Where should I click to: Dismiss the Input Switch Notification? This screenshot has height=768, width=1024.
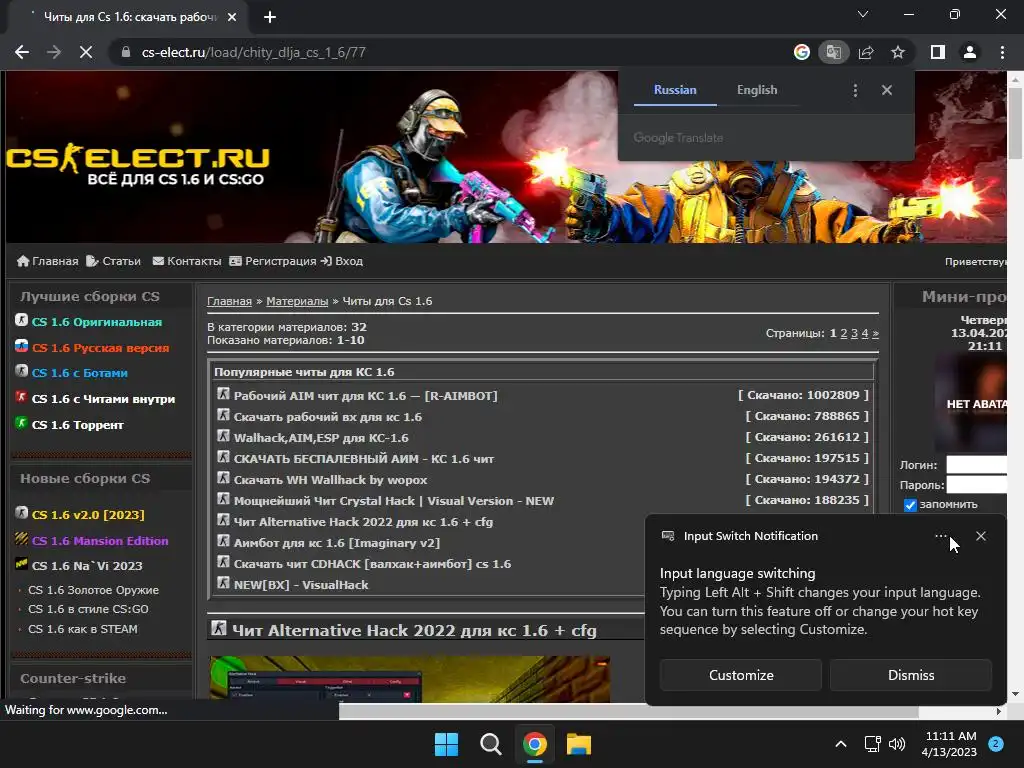[911, 675]
